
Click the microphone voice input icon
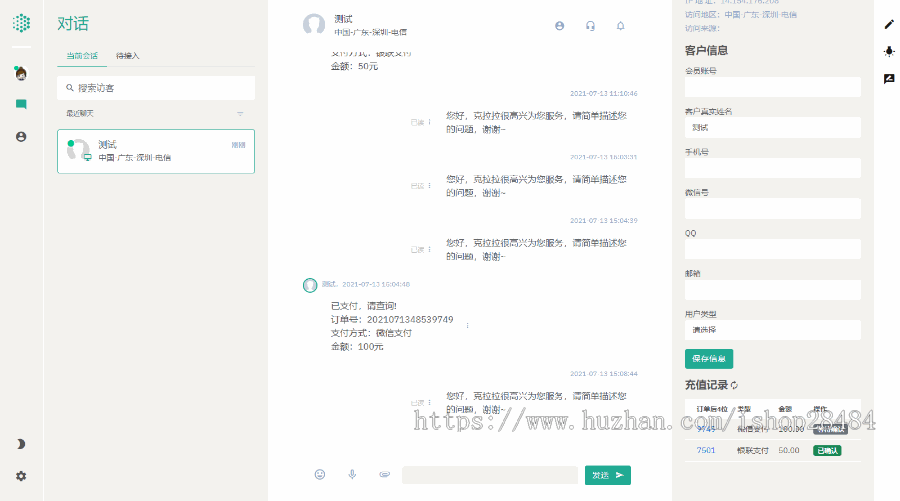(352, 474)
